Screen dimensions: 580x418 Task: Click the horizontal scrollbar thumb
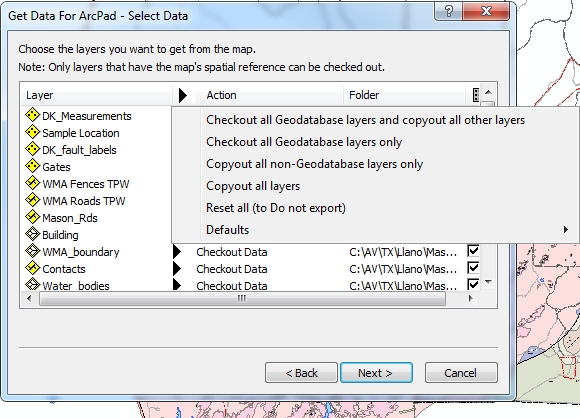[x=242, y=298]
